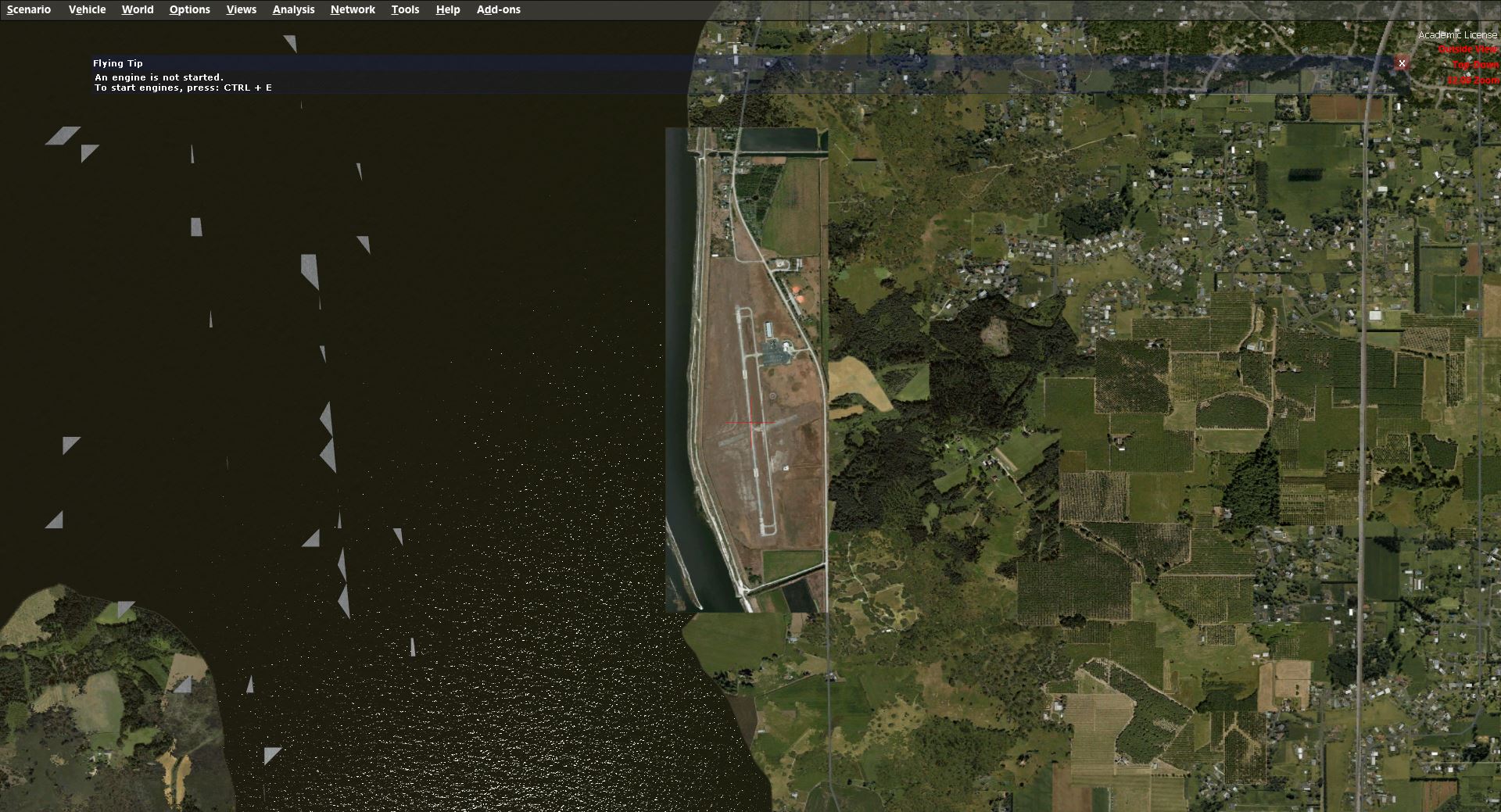Screen dimensions: 1501x812
Task: Open the Scenario menu
Action: [29, 9]
